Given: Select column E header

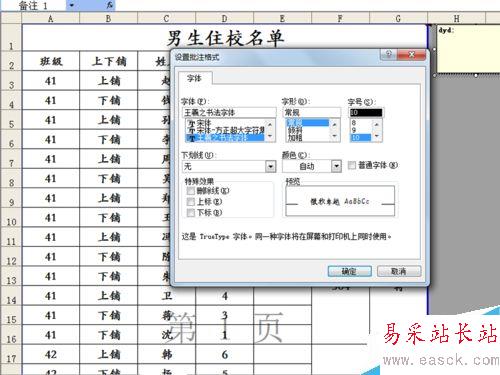Looking at the screenshot, I should pos(282,18).
